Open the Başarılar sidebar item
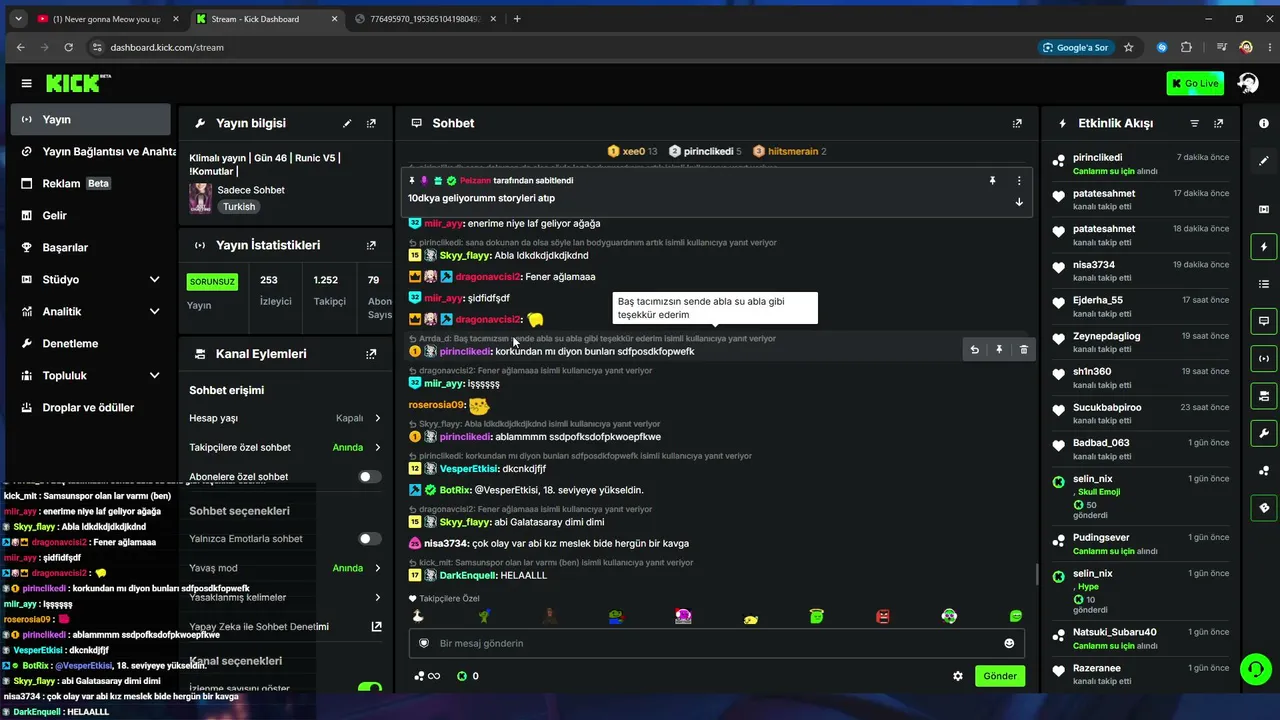Screen dimensions: 1280x720 tap(91, 247)
